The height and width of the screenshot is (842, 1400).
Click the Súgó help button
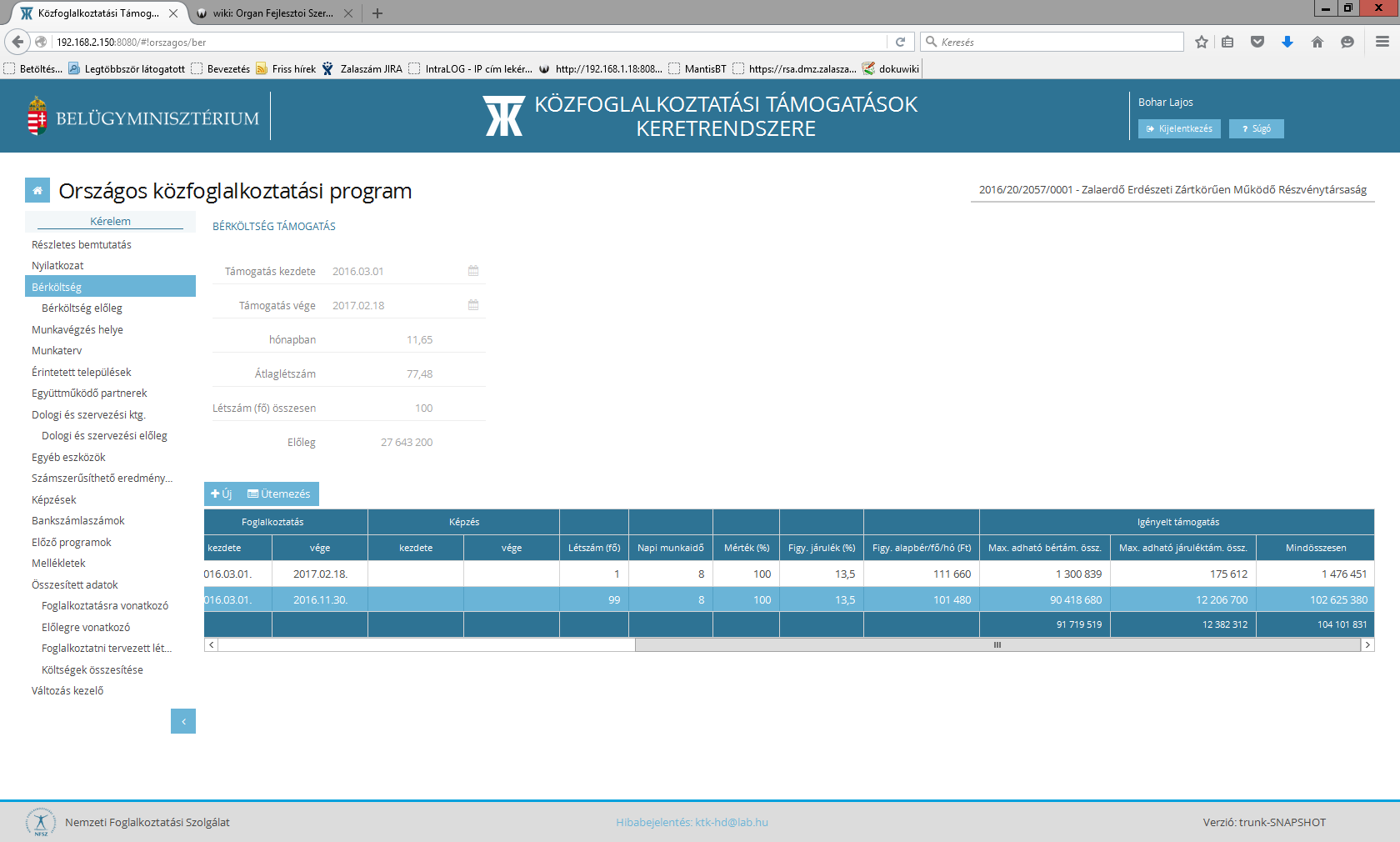(x=1257, y=128)
